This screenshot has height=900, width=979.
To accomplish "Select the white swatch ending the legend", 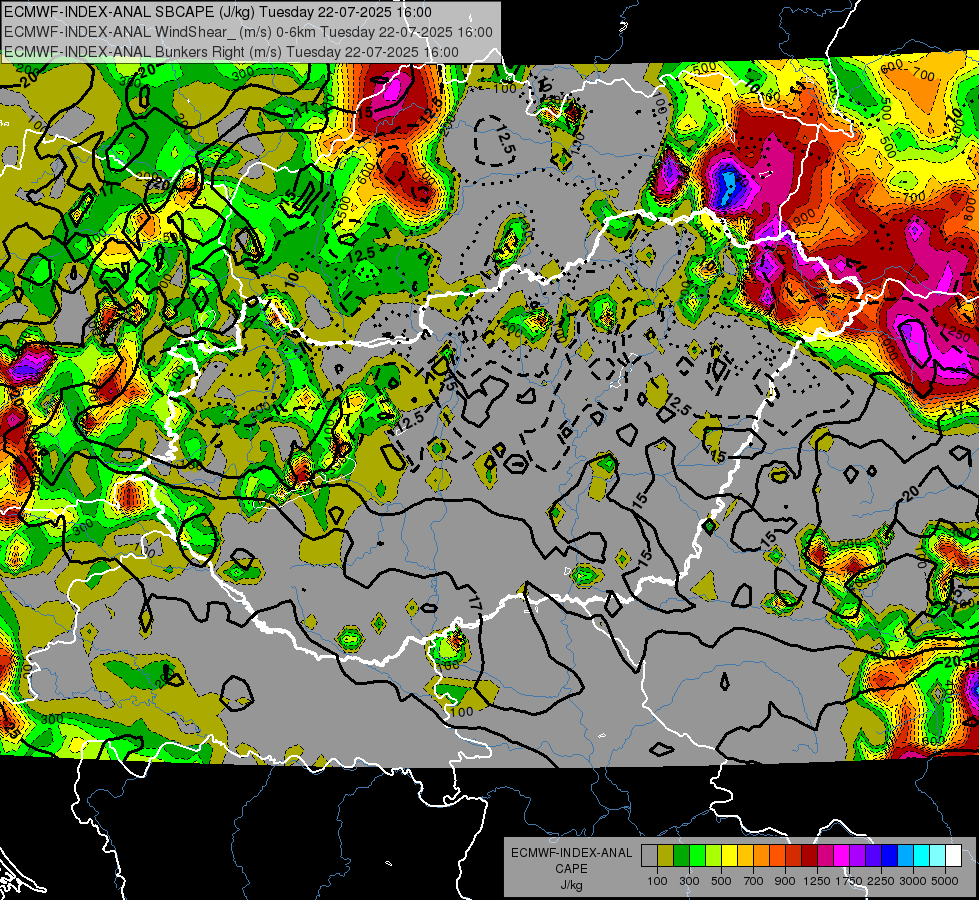I will 953,855.
